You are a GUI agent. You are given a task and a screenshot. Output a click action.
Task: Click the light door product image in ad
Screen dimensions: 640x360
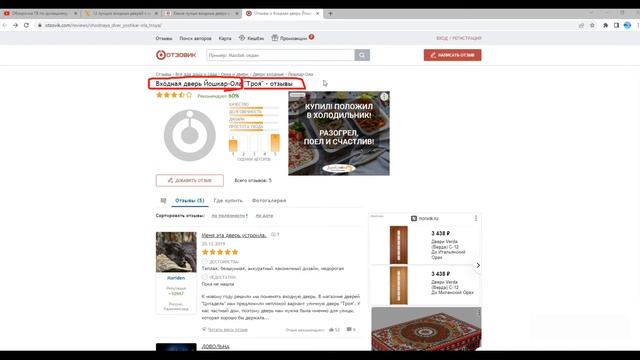coord(399,285)
